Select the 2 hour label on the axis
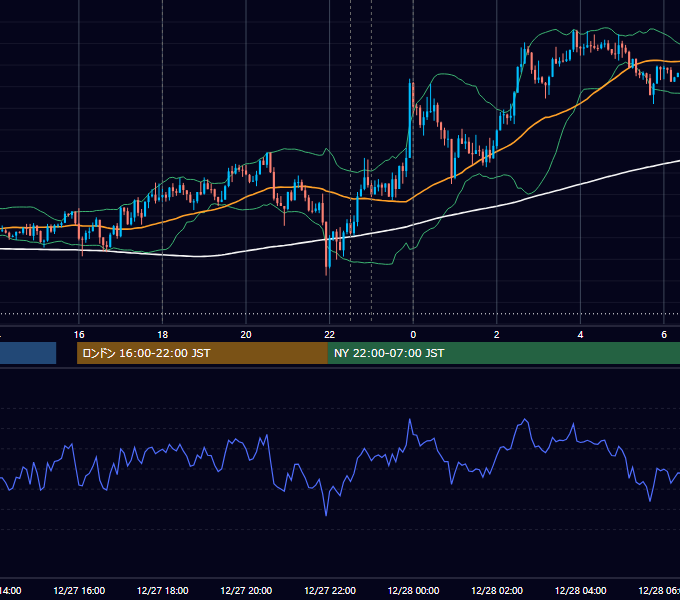The image size is (680, 600). coord(497,334)
